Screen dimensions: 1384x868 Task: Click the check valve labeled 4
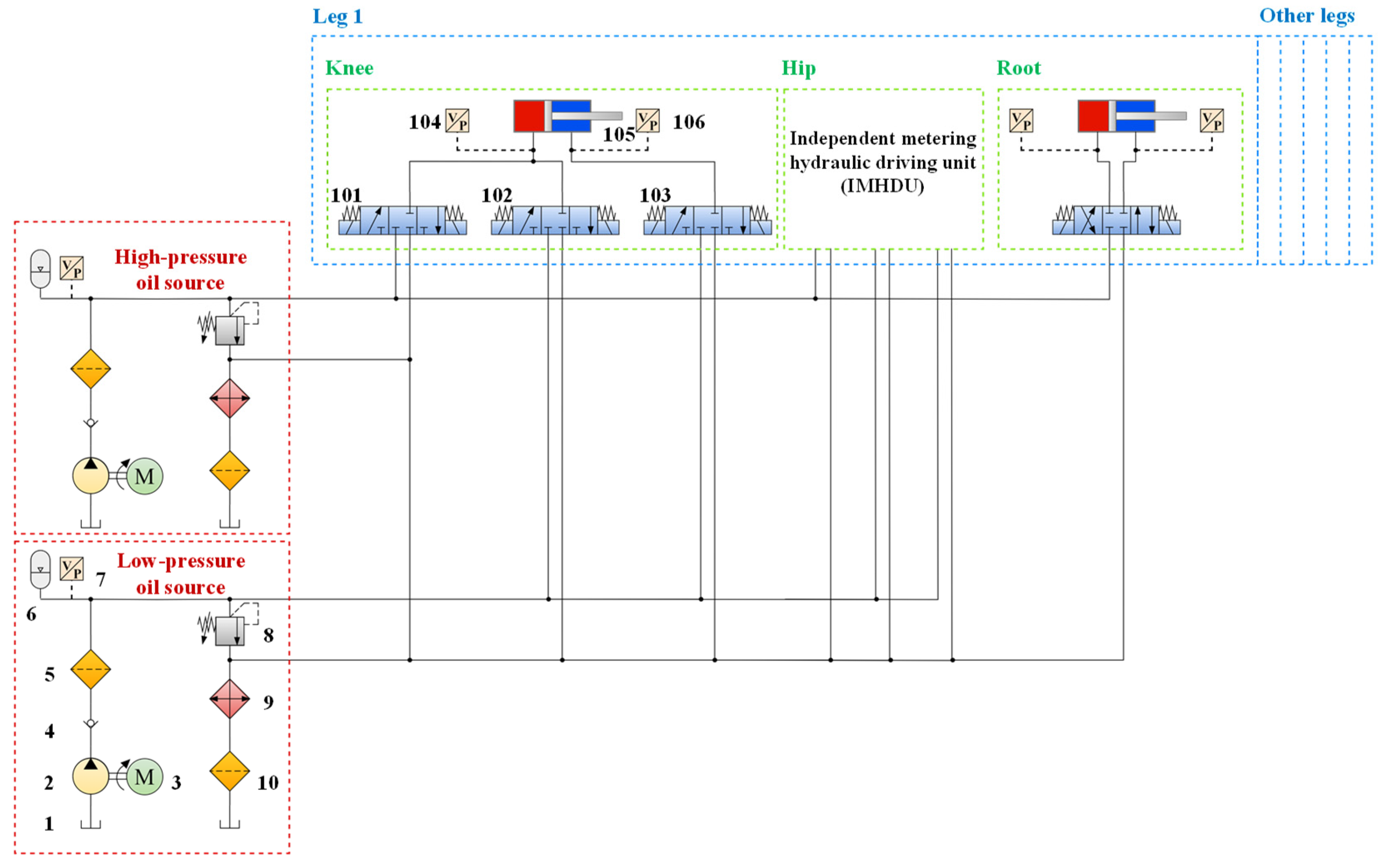pyautogui.click(x=91, y=723)
